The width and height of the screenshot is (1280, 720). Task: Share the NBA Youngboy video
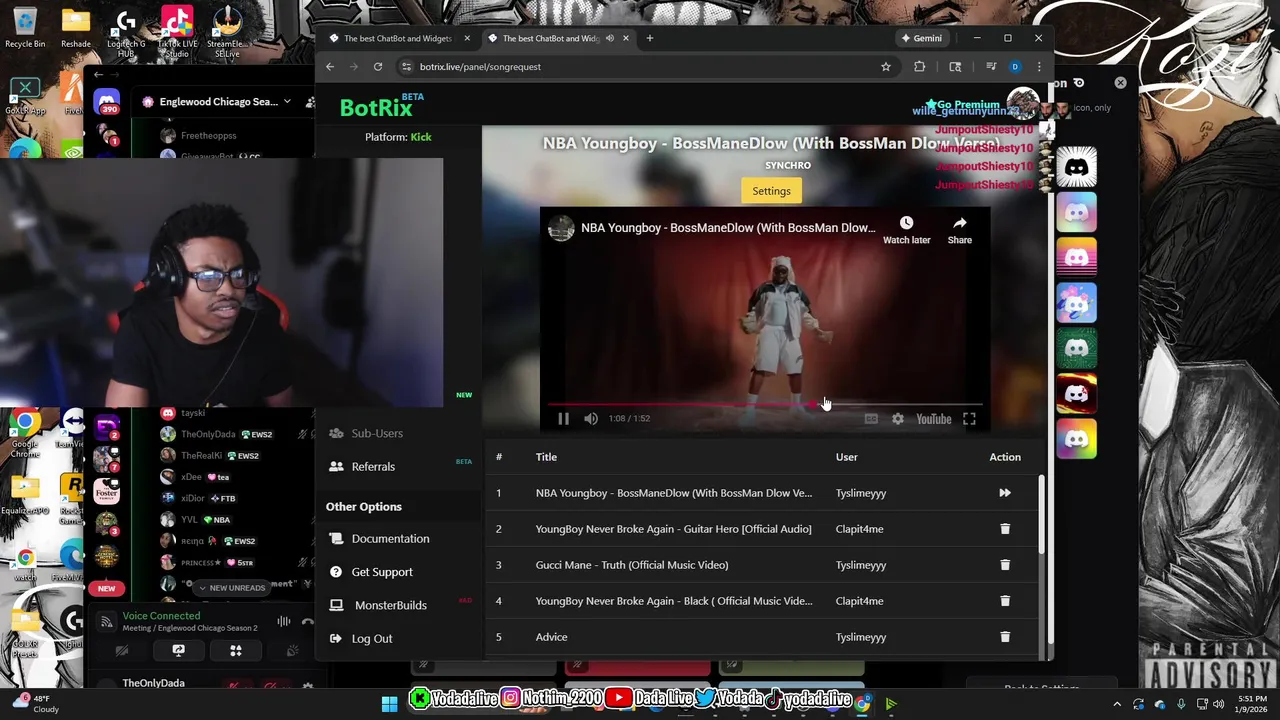click(x=959, y=230)
